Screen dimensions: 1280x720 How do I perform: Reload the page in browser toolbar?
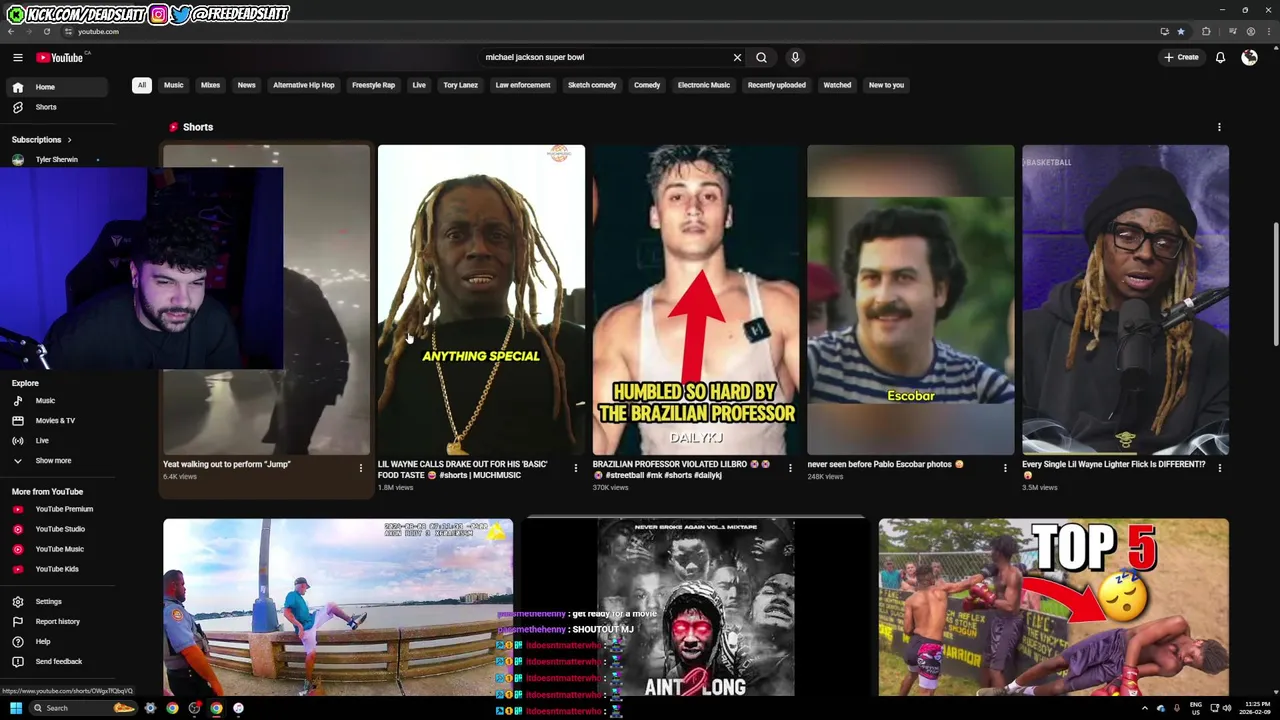point(46,31)
